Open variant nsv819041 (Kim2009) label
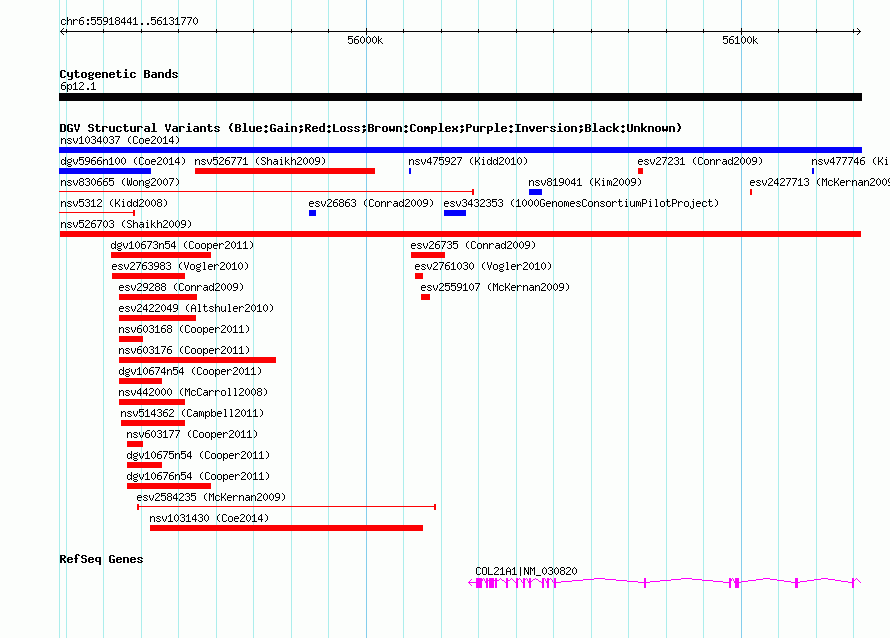The height and width of the screenshot is (638, 890). click(x=585, y=182)
